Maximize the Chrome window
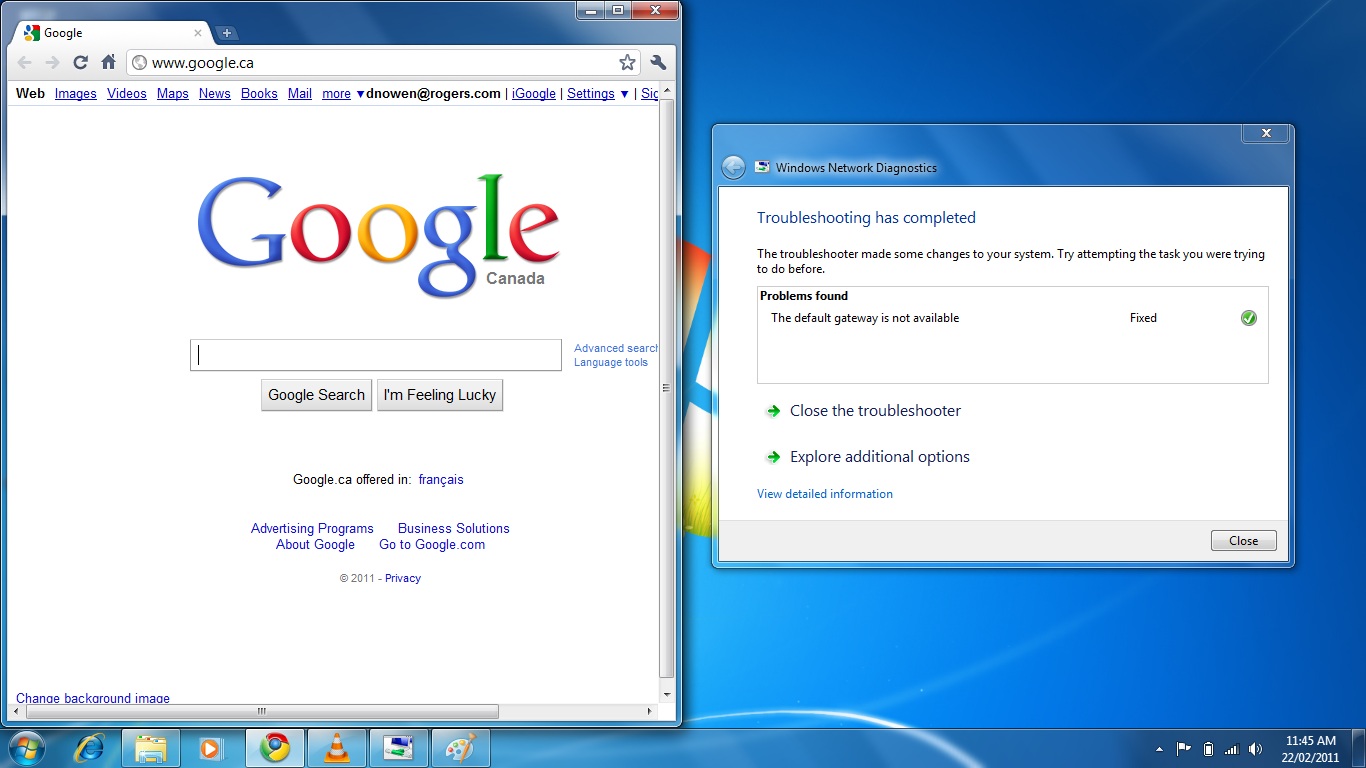The image size is (1366, 768). [x=618, y=10]
